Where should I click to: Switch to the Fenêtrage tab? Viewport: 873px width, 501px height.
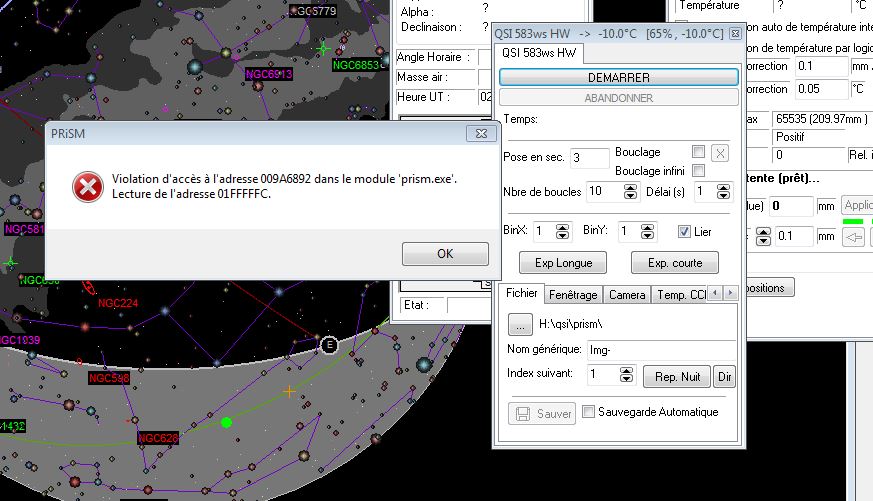(x=573, y=295)
